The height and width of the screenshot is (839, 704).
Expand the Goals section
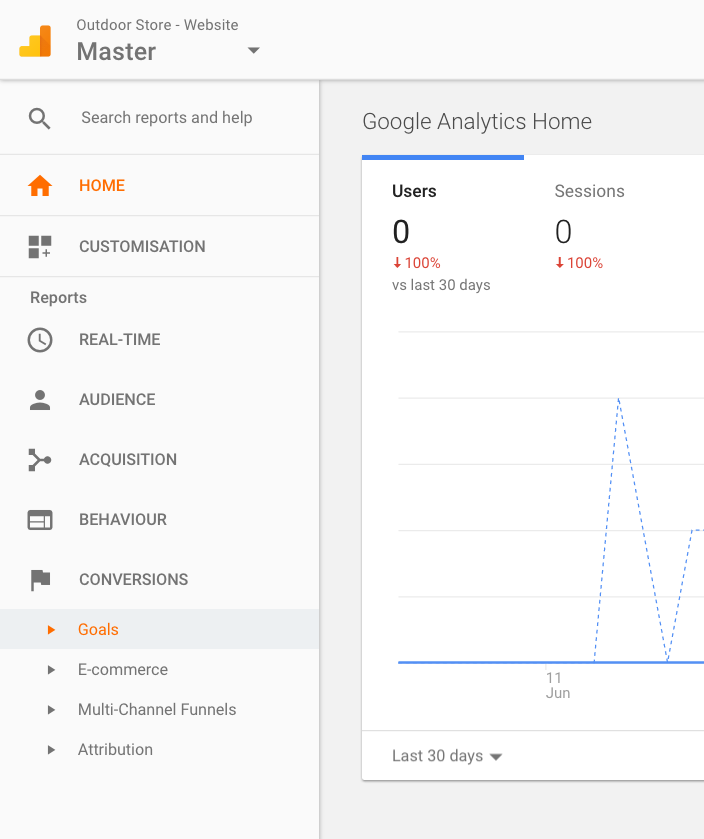pos(52,630)
